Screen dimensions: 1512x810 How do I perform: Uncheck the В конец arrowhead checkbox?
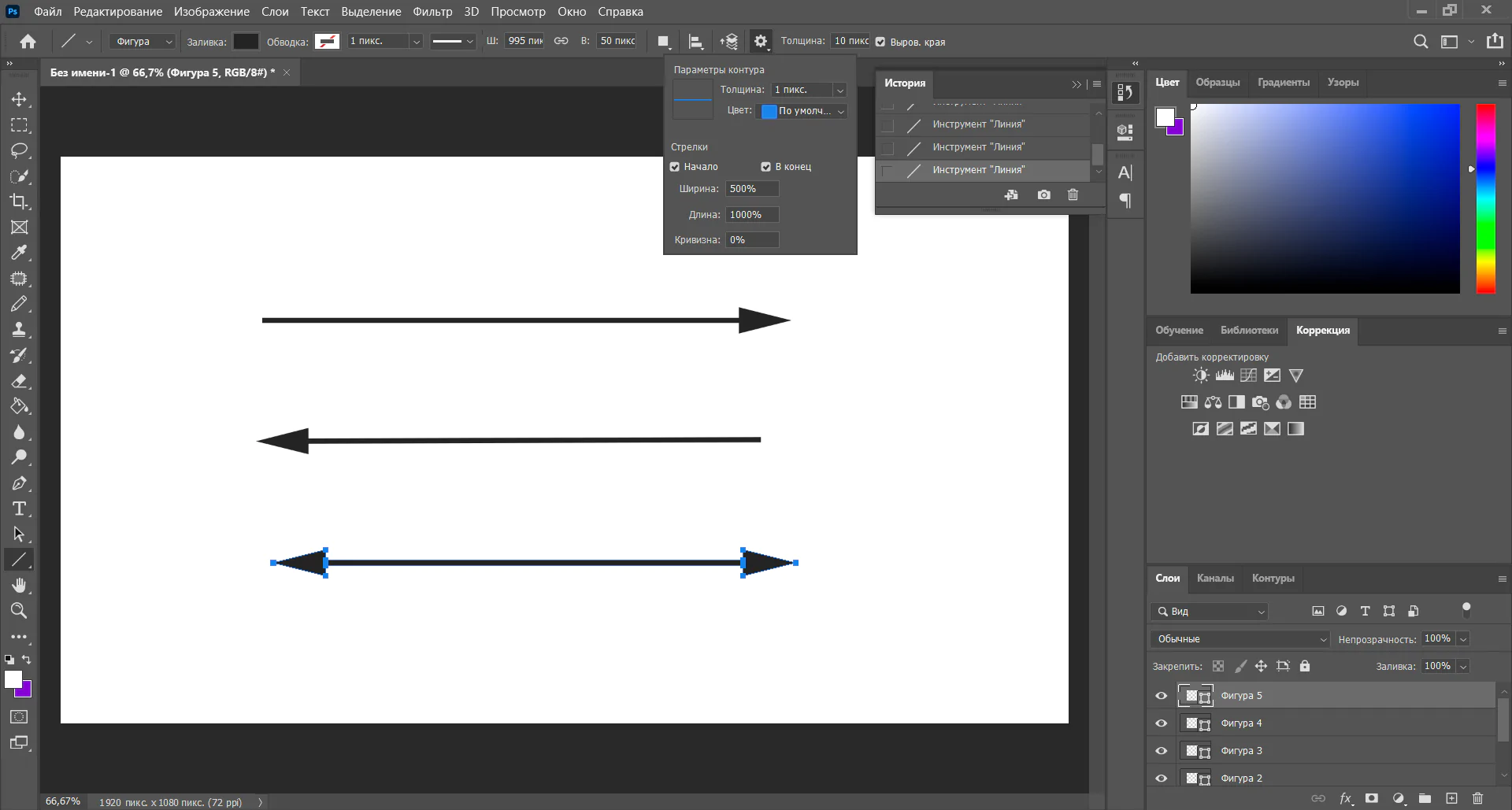coord(765,167)
